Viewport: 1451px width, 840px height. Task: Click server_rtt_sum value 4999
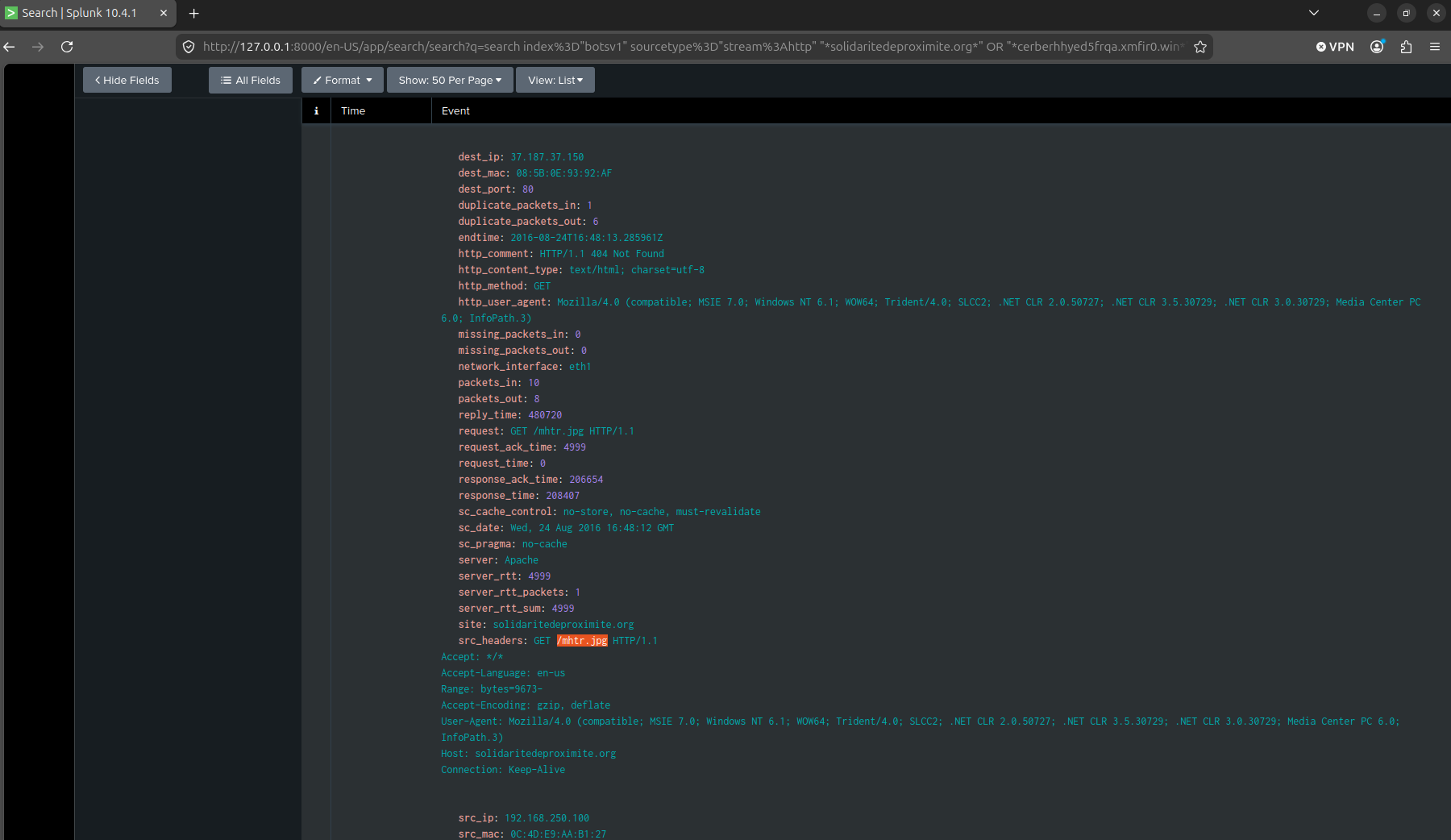[x=563, y=609]
